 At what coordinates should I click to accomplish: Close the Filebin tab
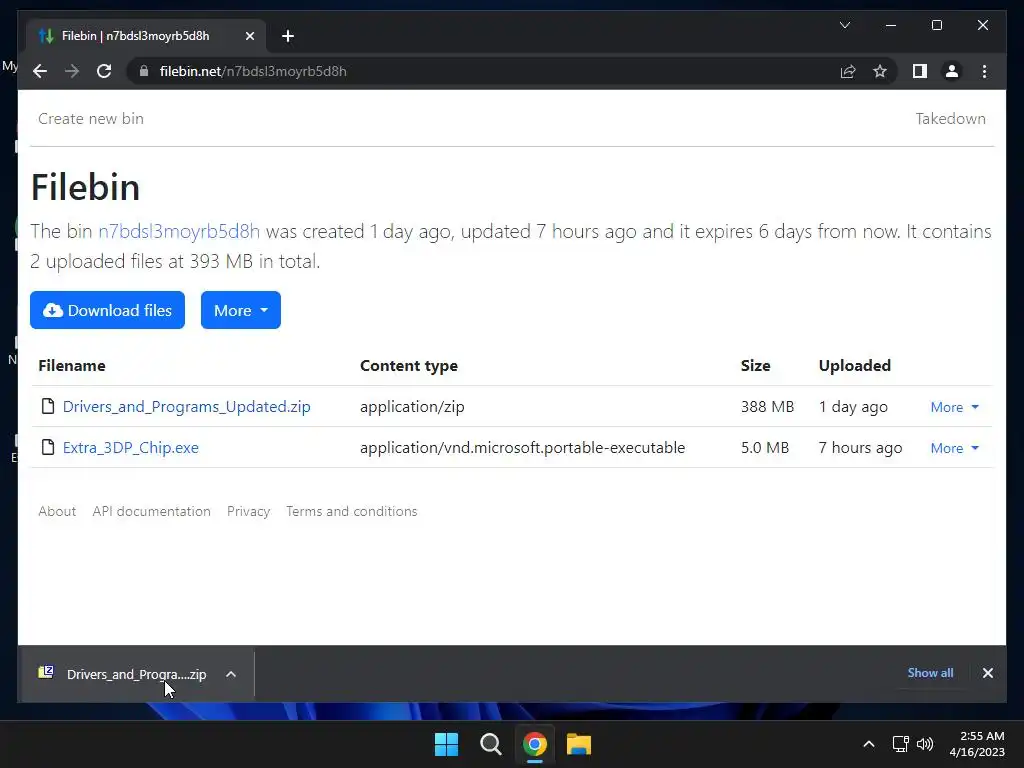point(249,36)
